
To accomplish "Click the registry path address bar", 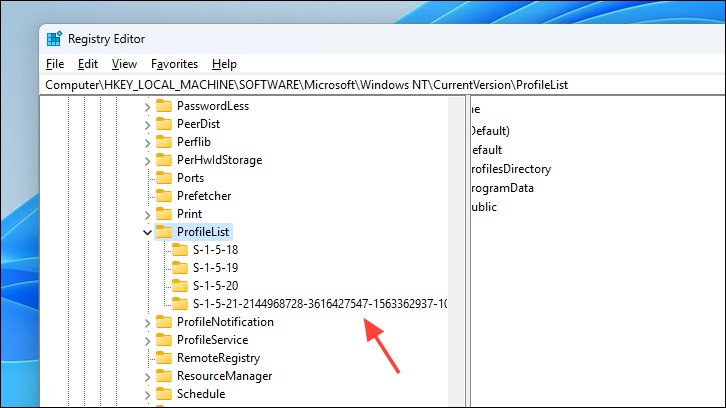I will point(383,85).
